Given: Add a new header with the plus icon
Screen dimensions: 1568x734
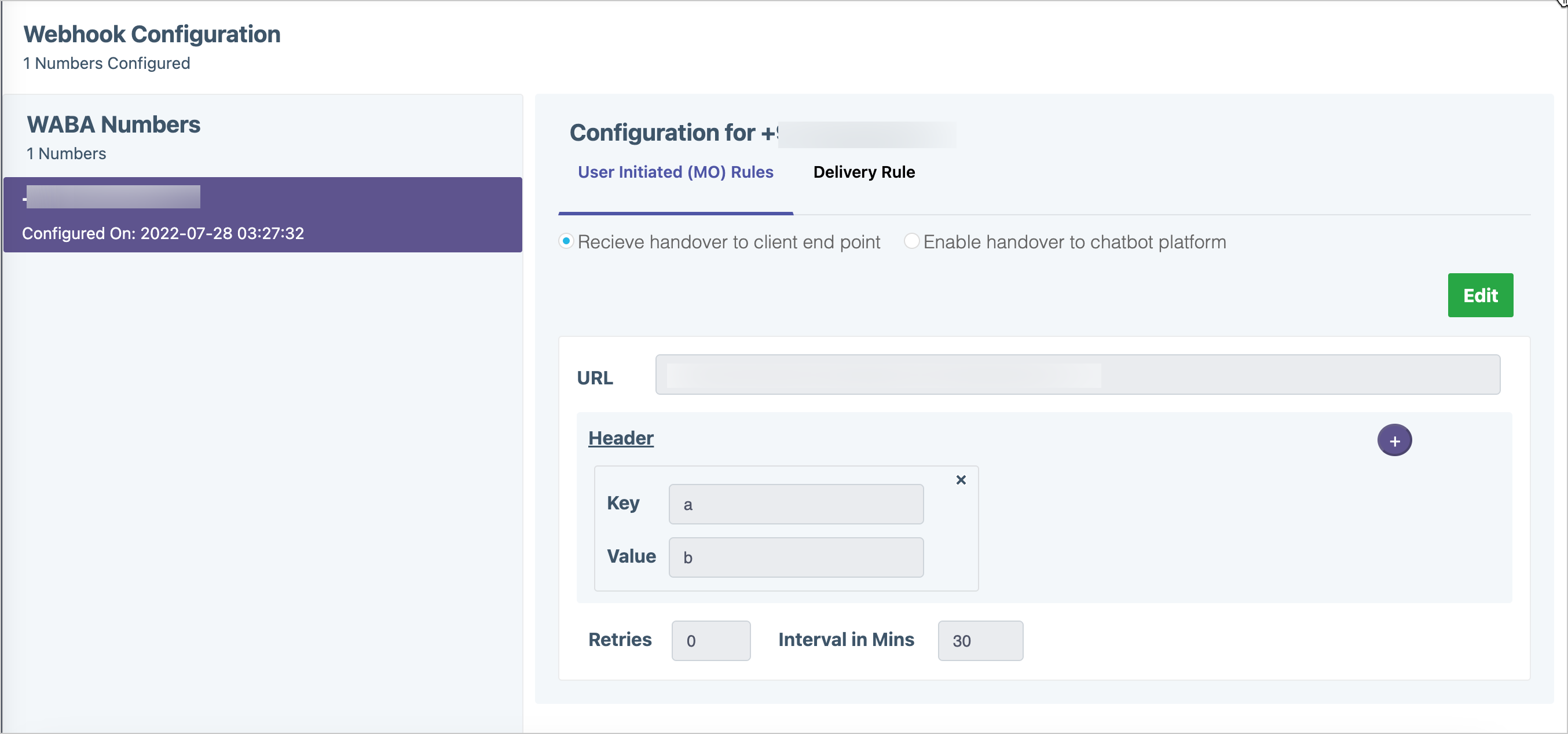Looking at the screenshot, I should pyautogui.click(x=1395, y=439).
